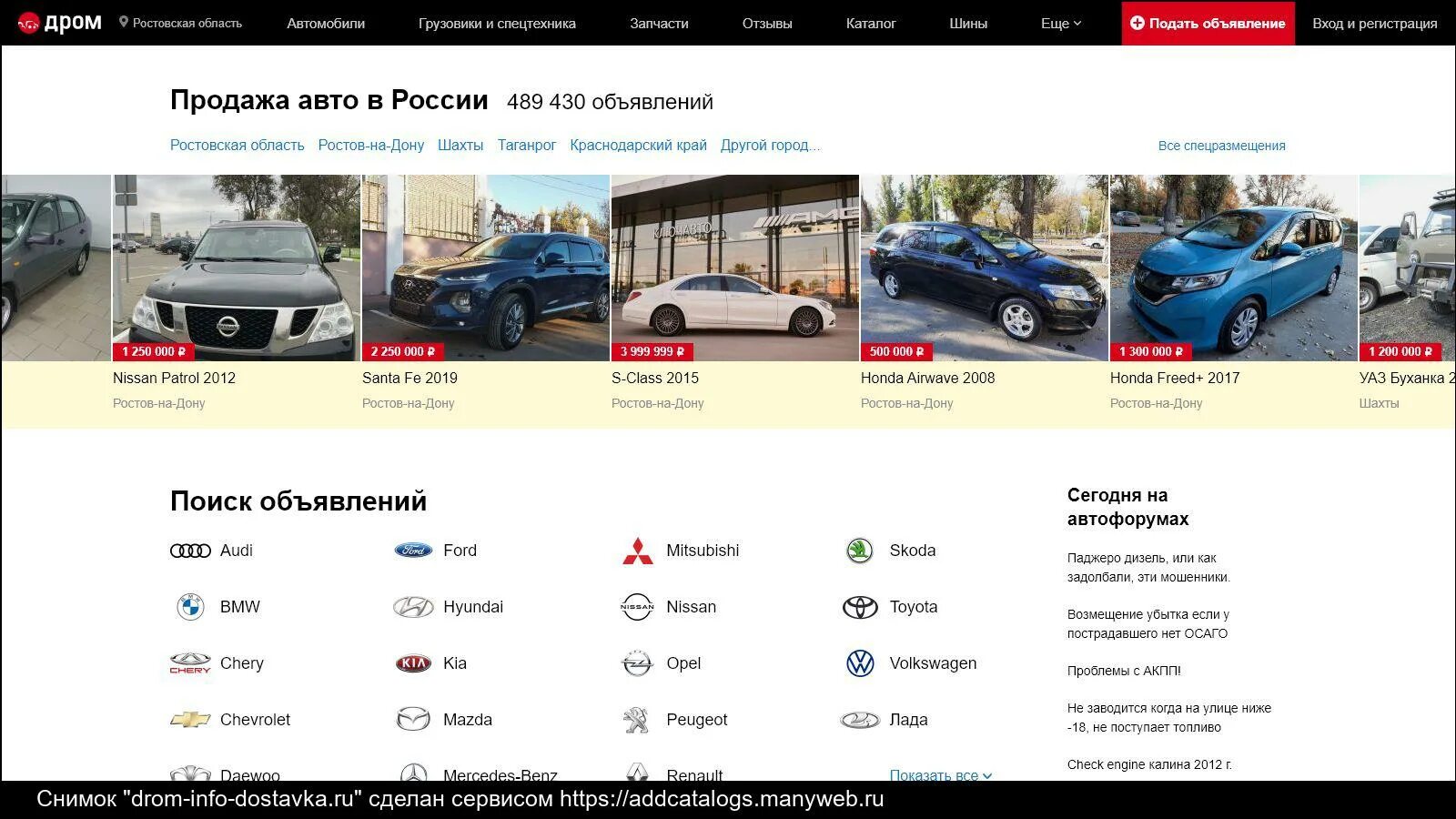Click the Nissan brand logo in the list
The image size is (1456, 819).
click(637, 607)
